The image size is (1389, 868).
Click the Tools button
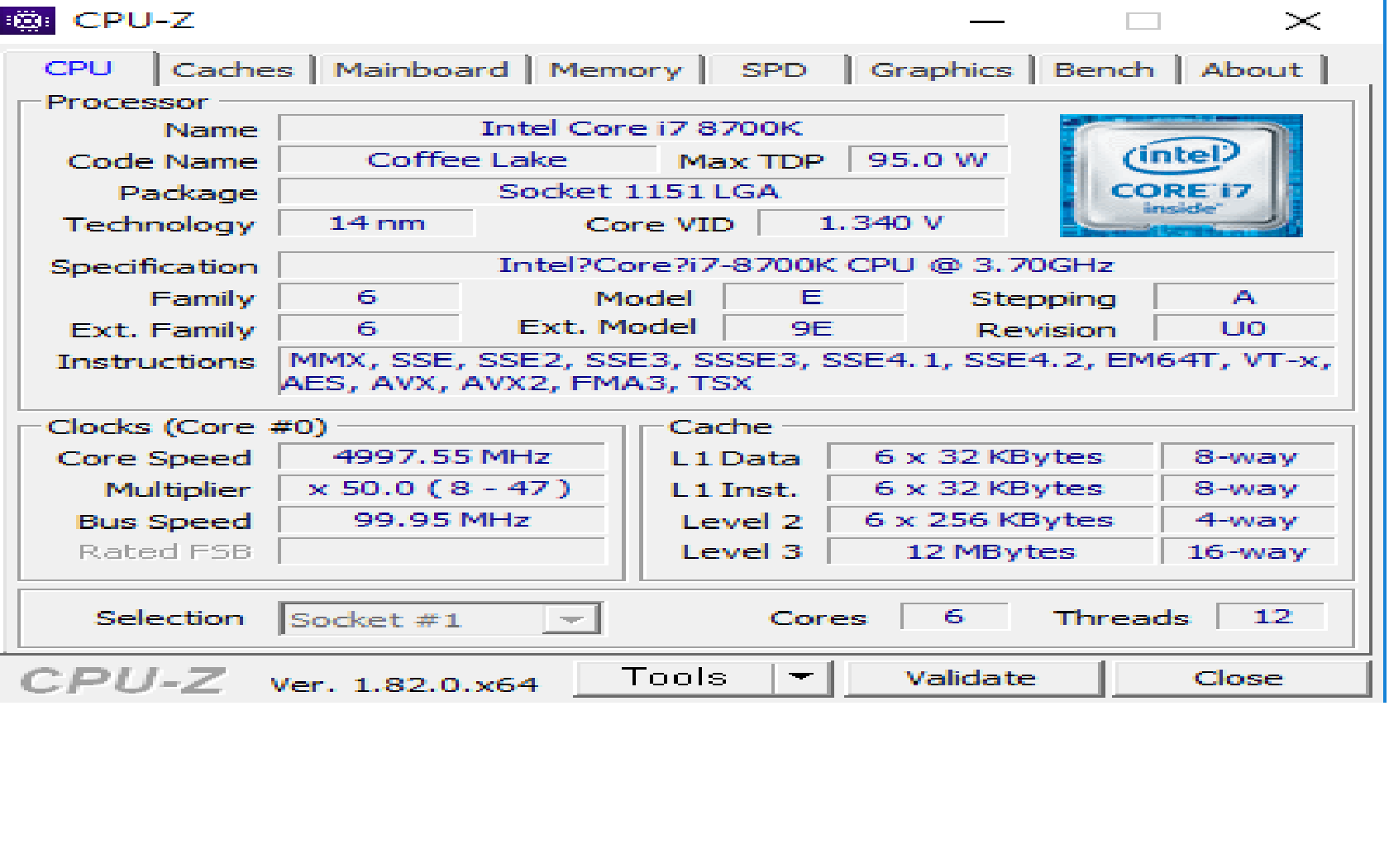[674, 677]
